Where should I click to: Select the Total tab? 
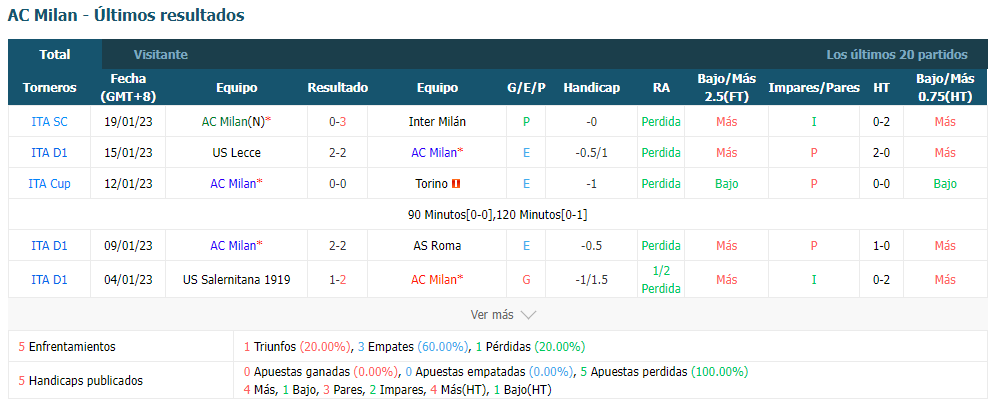pyautogui.click(x=55, y=55)
